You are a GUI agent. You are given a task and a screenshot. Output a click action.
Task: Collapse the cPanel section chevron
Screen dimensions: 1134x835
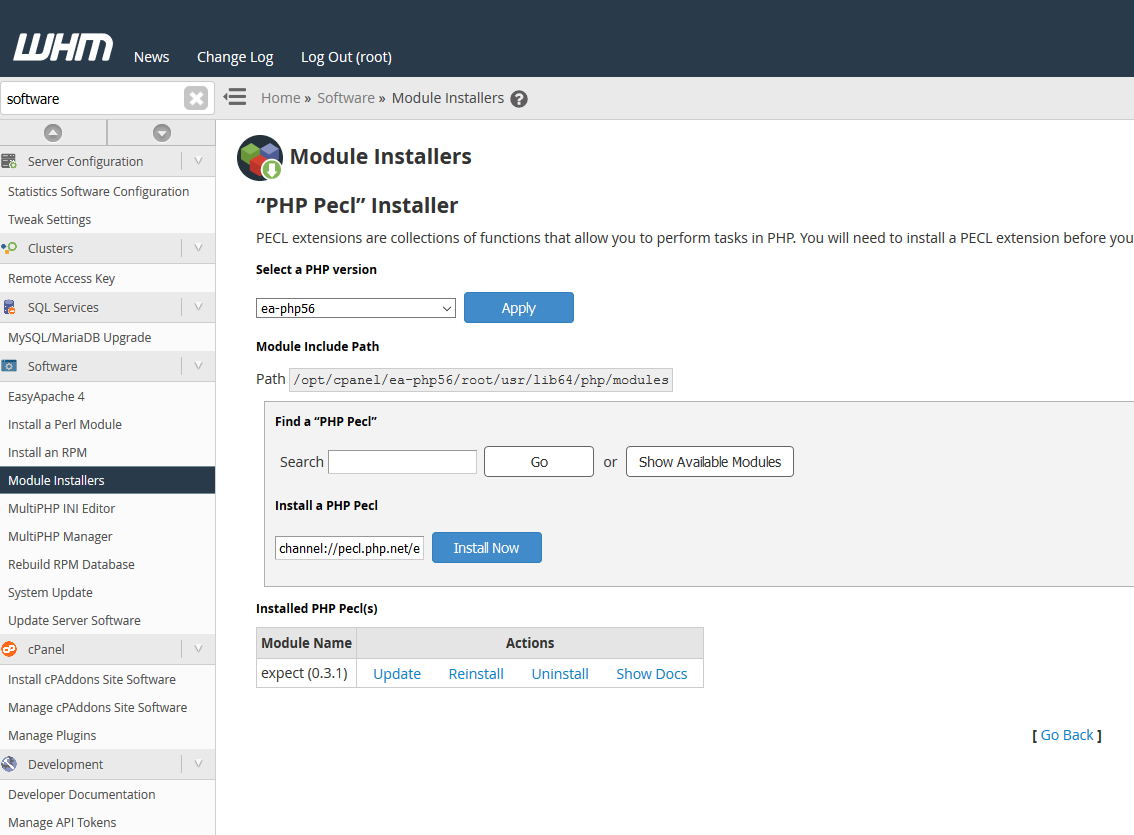[198, 649]
